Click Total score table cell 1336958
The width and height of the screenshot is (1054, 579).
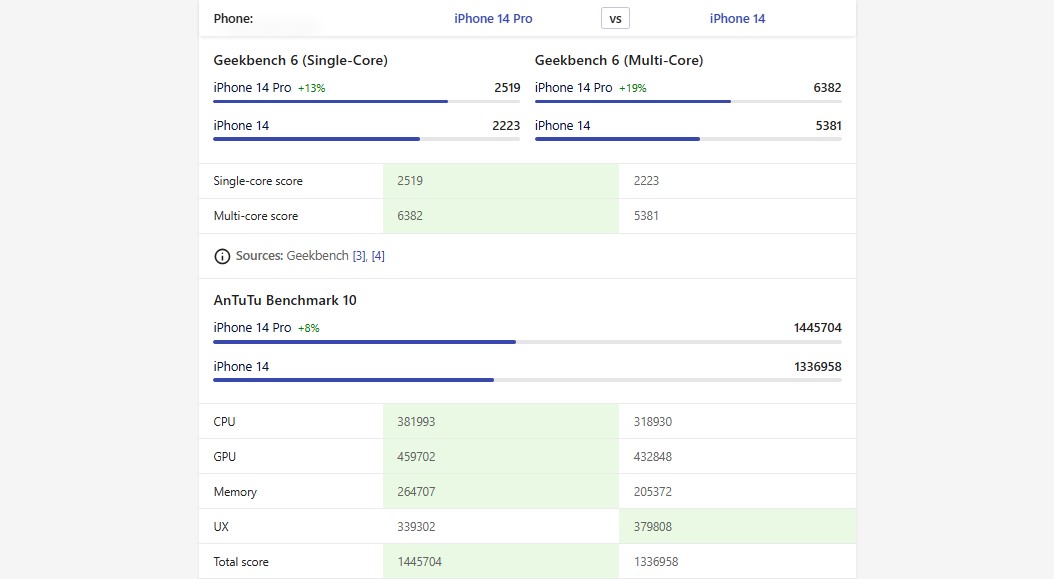click(656, 562)
